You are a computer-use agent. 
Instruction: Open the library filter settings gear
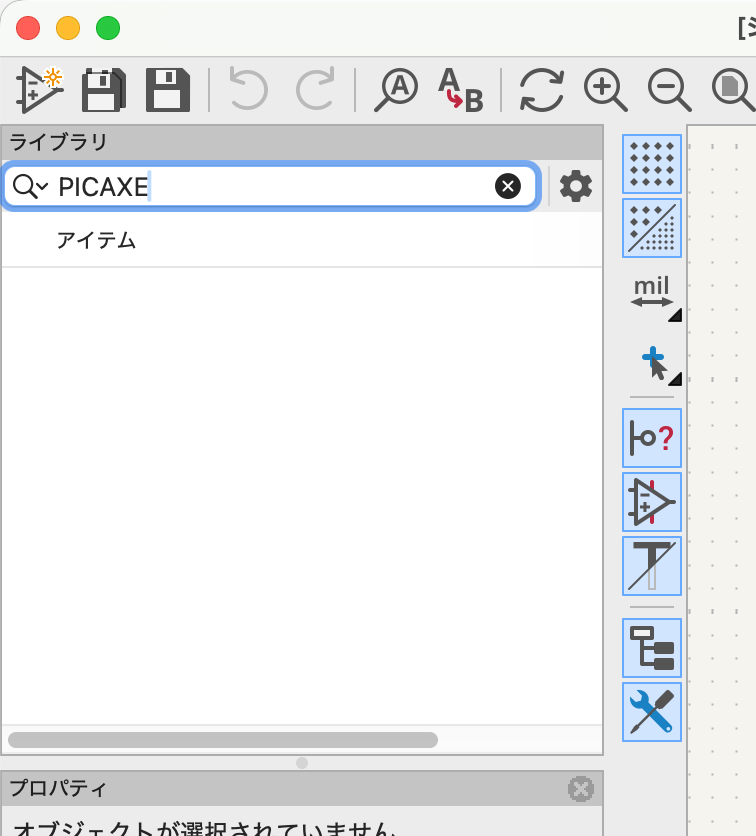(x=576, y=186)
